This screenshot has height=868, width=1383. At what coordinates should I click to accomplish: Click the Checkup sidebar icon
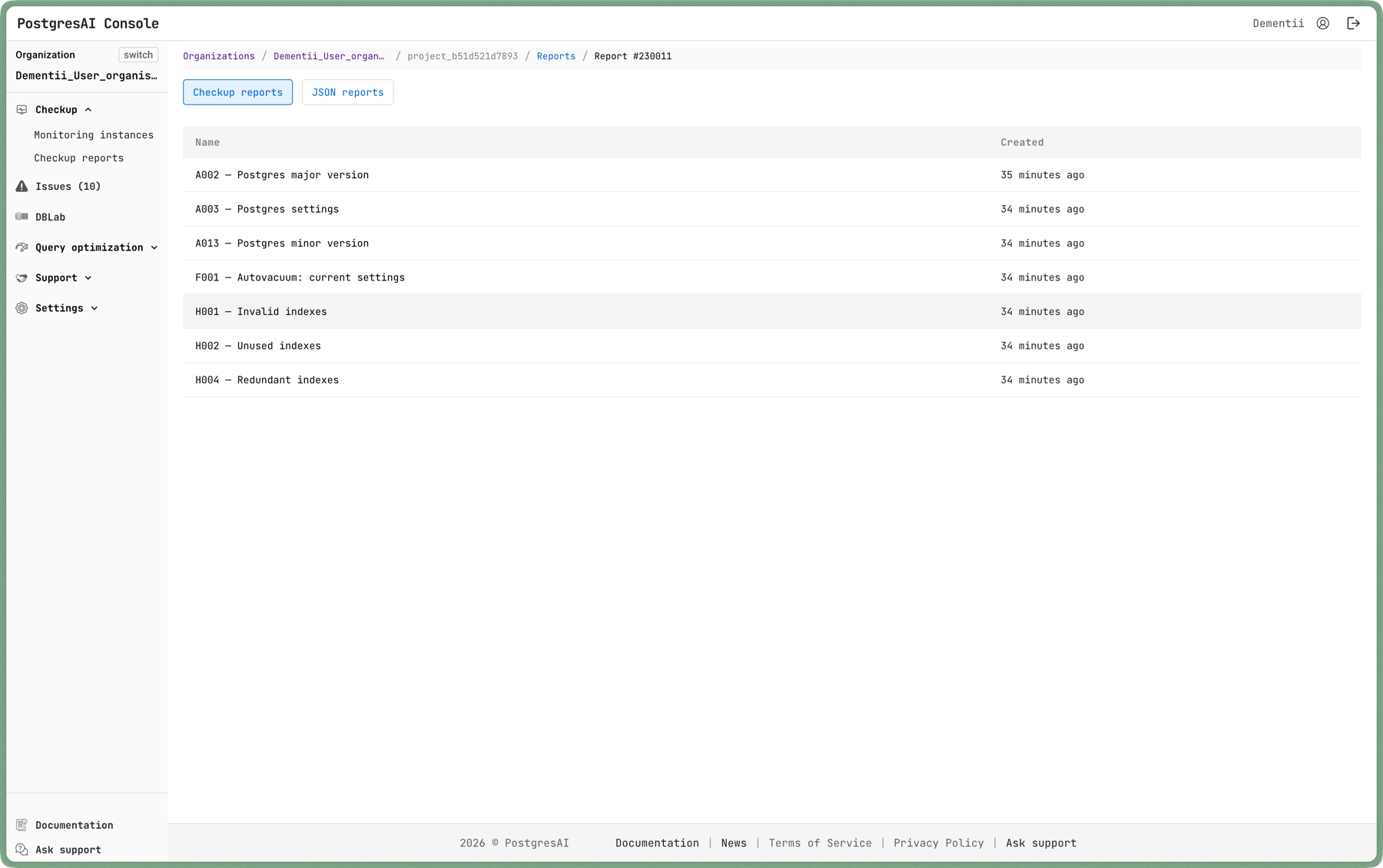(21, 109)
